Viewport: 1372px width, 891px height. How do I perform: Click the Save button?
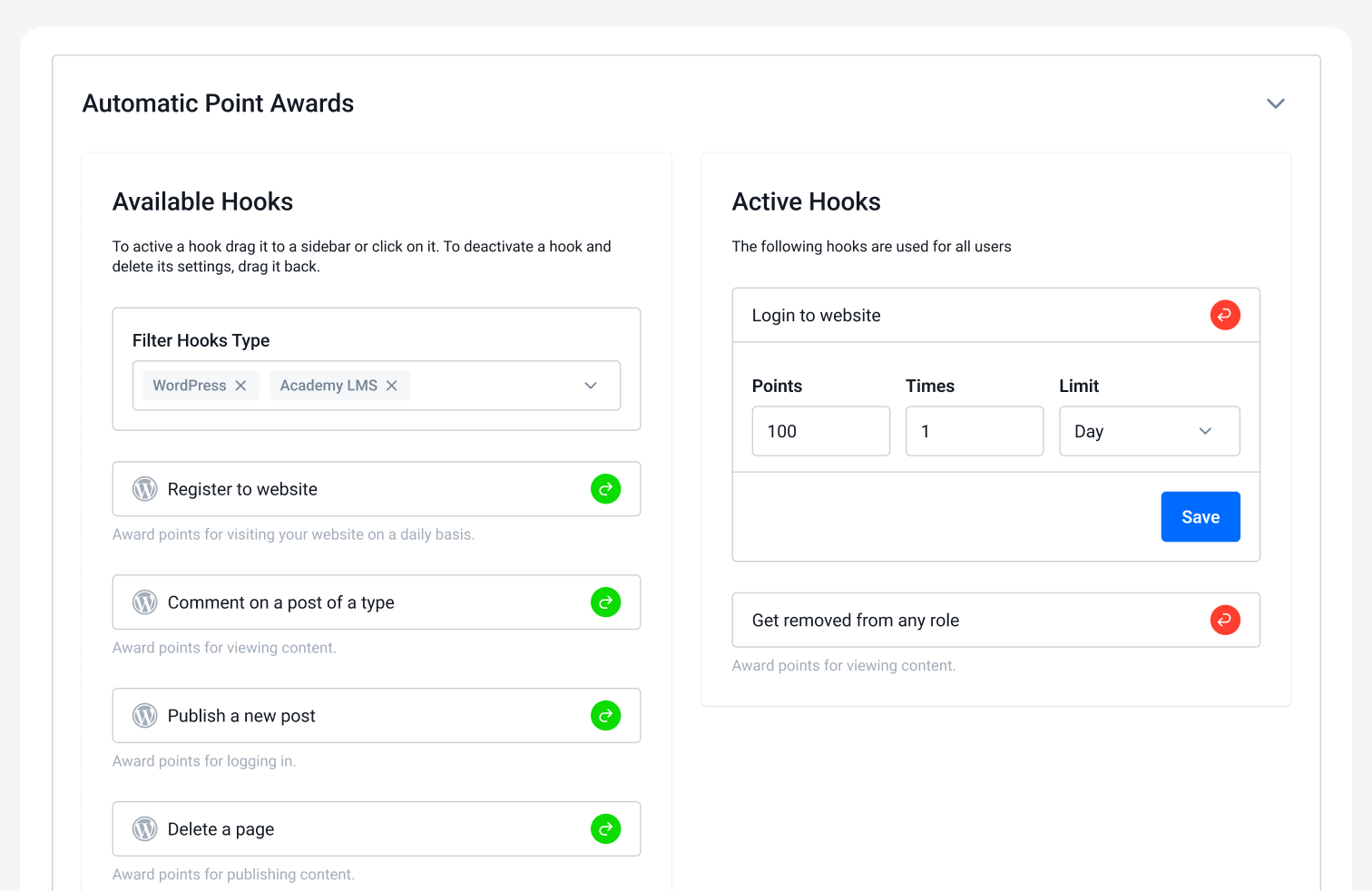click(x=1200, y=516)
